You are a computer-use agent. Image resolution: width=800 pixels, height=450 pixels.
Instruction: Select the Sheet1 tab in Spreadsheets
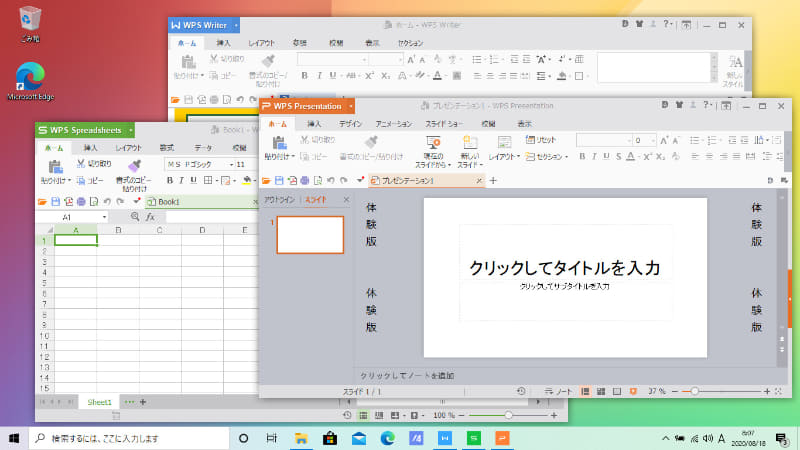99,402
